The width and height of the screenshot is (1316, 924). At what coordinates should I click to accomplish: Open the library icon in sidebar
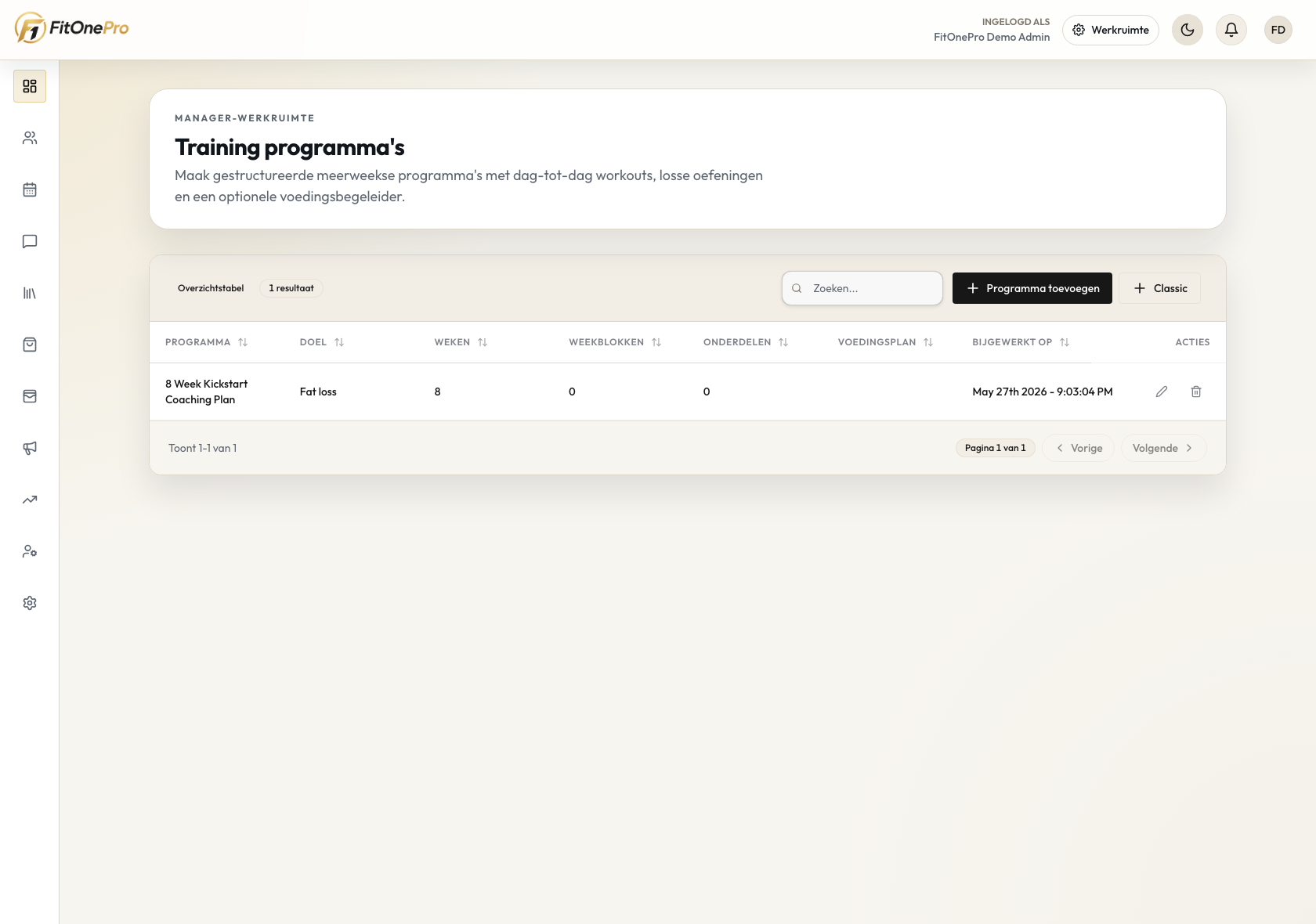coord(30,293)
